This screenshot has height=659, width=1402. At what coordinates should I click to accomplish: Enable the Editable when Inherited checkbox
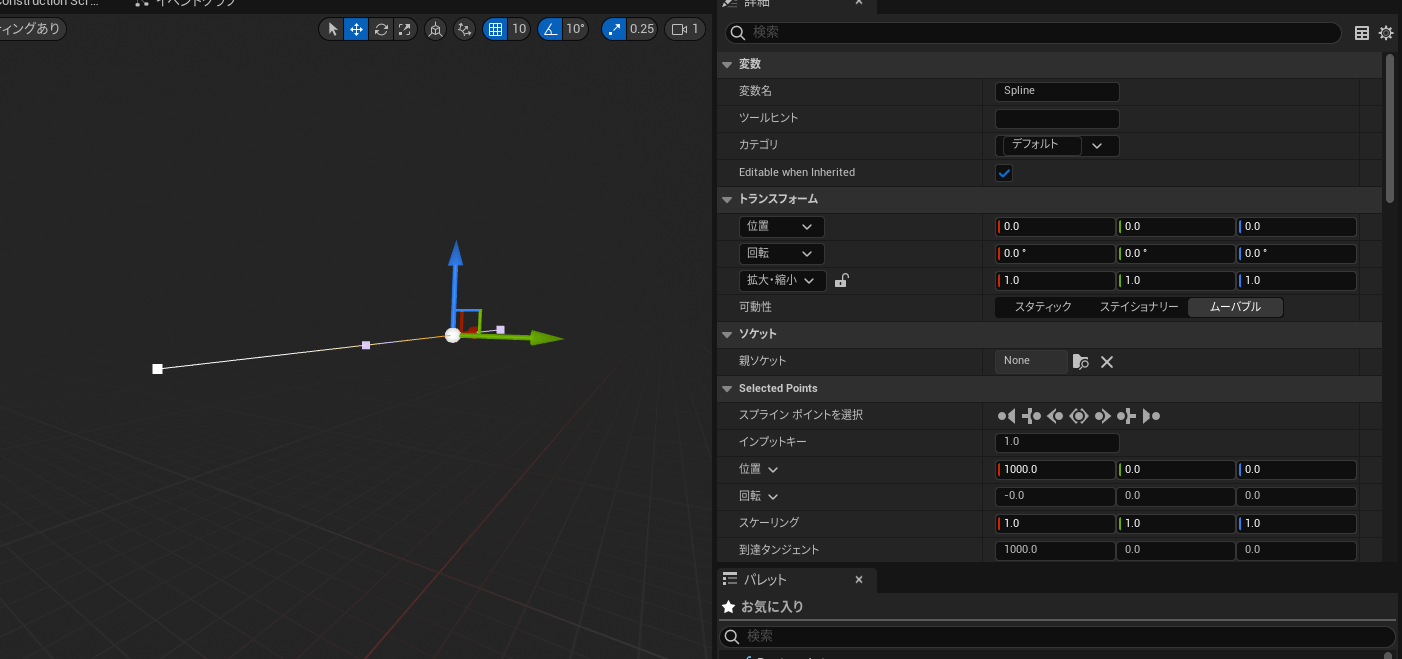click(x=1004, y=172)
